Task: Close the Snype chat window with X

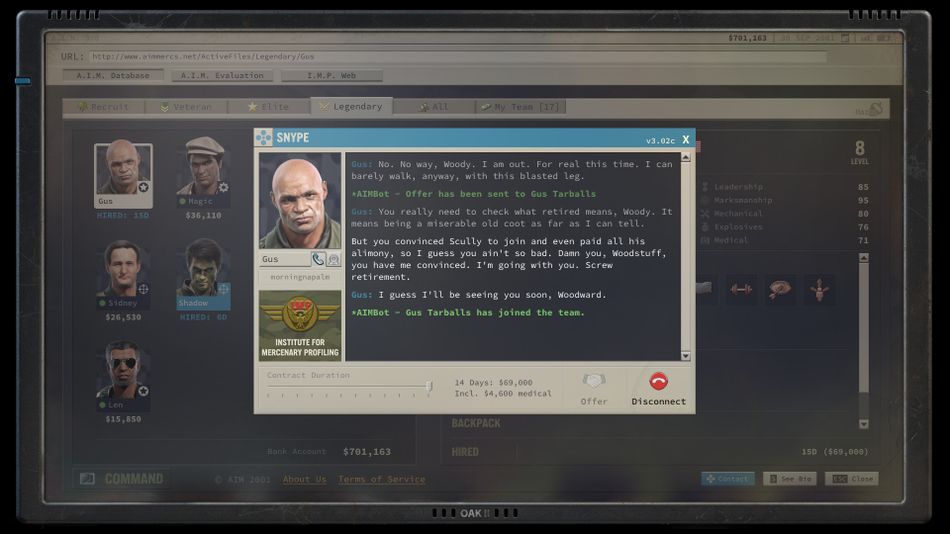Action: (x=686, y=139)
